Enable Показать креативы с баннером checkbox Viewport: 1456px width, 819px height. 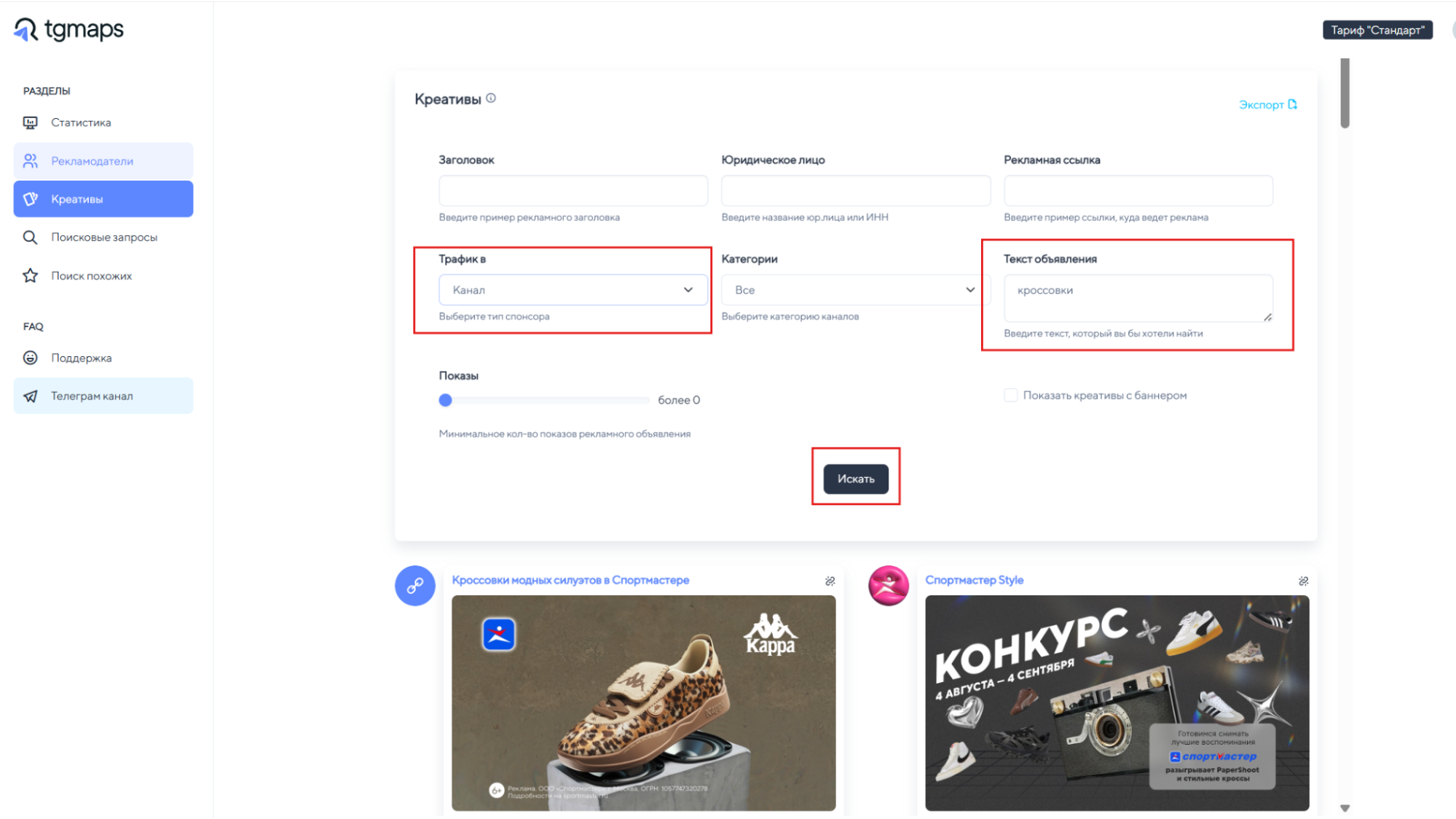[1010, 395]
